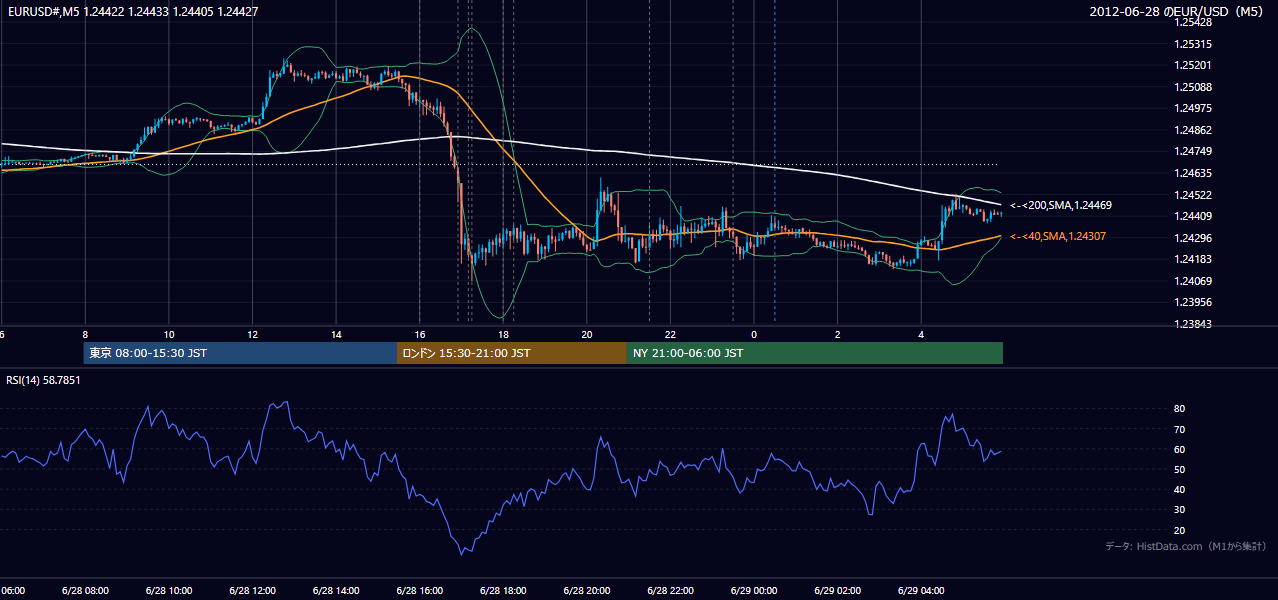The image size is (1278, 600).
Task: Select the NY 21:00-06:00 JST session bar
Action: click(814, 353)
